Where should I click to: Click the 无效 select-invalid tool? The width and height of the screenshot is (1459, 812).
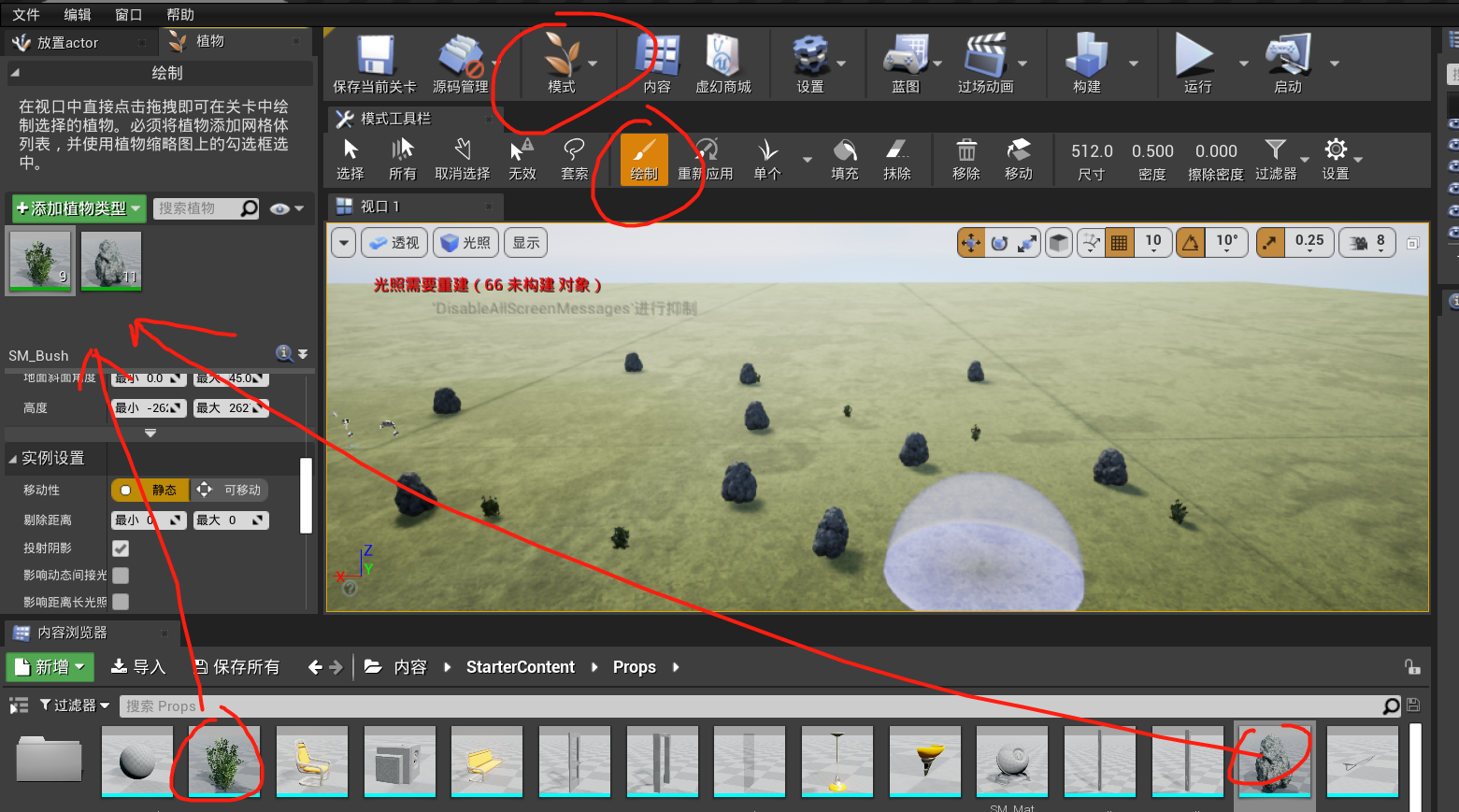coord(522,160)
